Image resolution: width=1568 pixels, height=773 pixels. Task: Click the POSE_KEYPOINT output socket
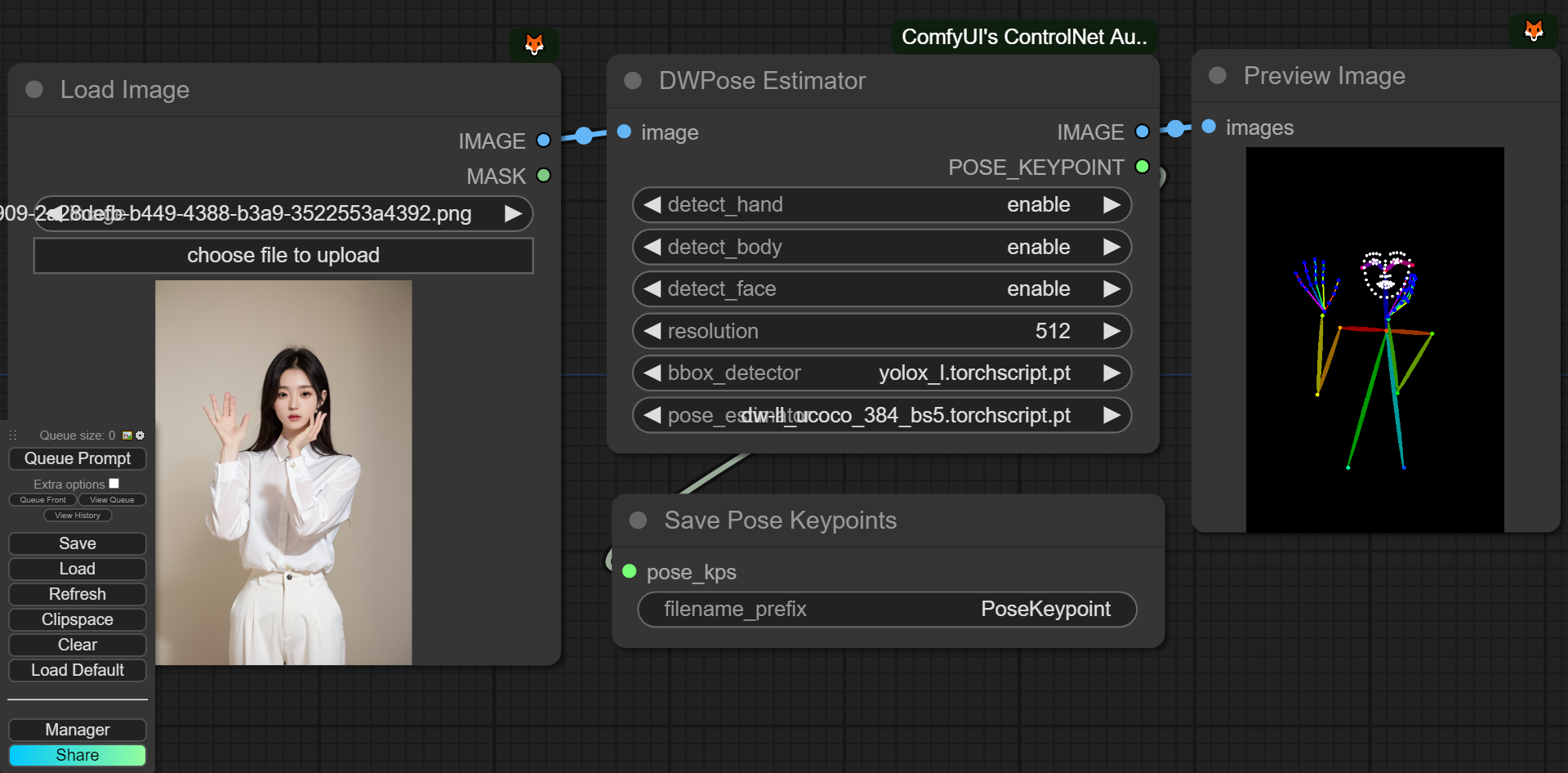pyautogui.click(x=1143, y=167)
